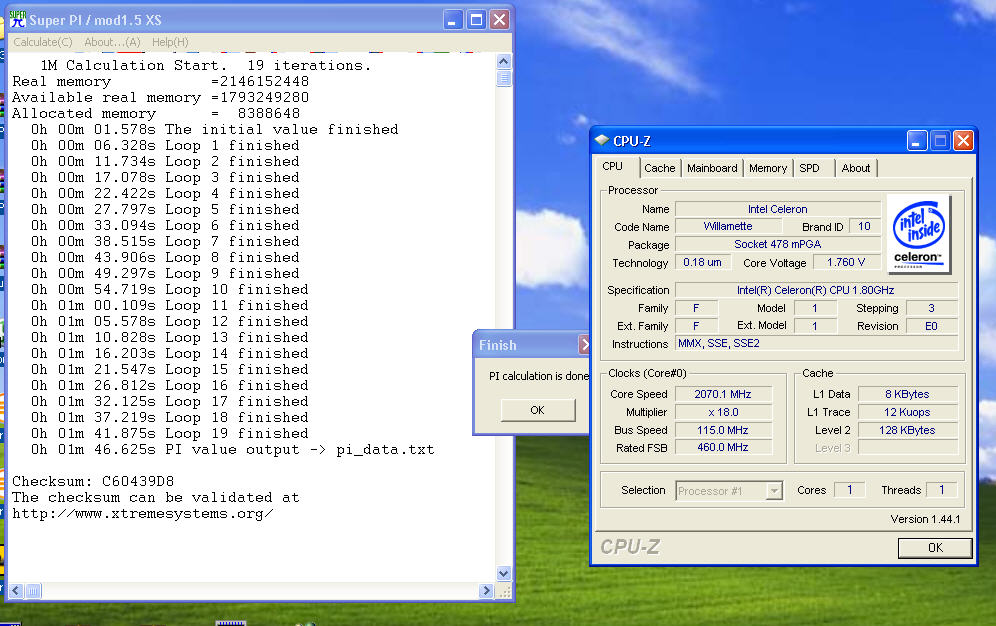Screen dimensions: 996x626
Task: Click the Super PI horizontal scrollbar thumb
Action: [33, 591]
